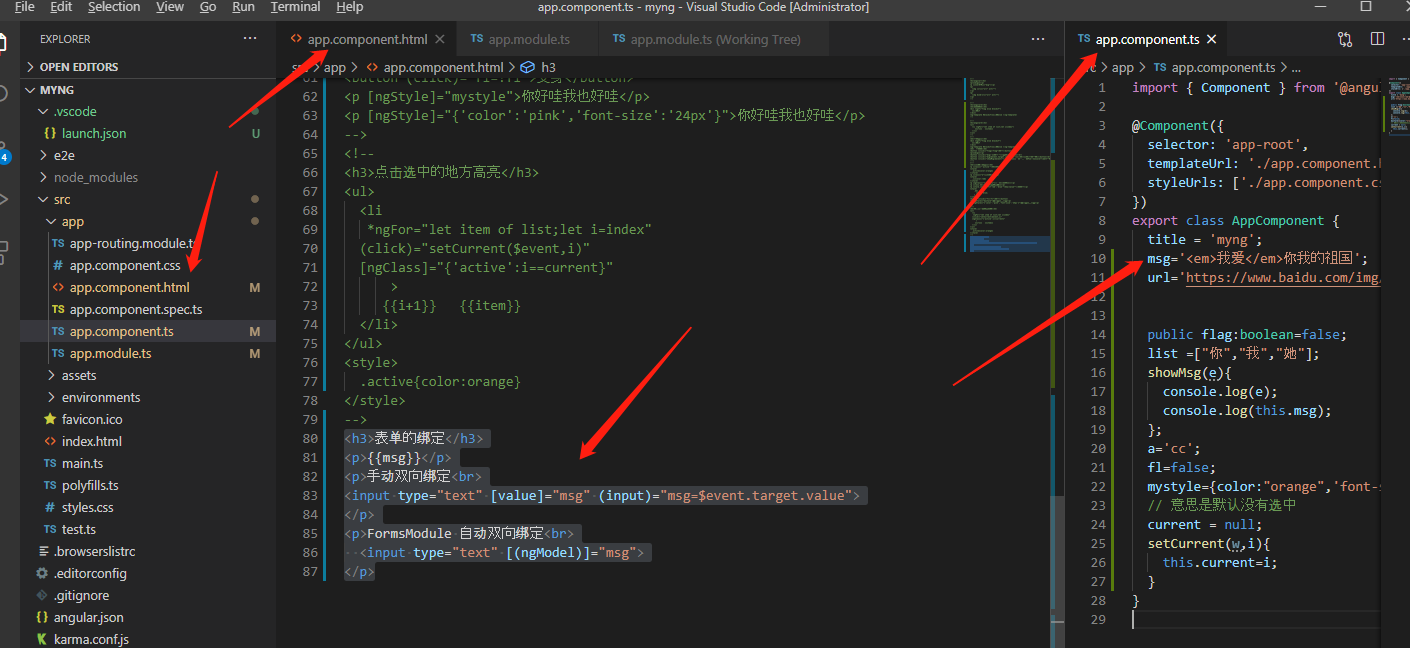1410x648 pixels.
Task: Click the ngModel input line 86
Action: tap(502, 552)
